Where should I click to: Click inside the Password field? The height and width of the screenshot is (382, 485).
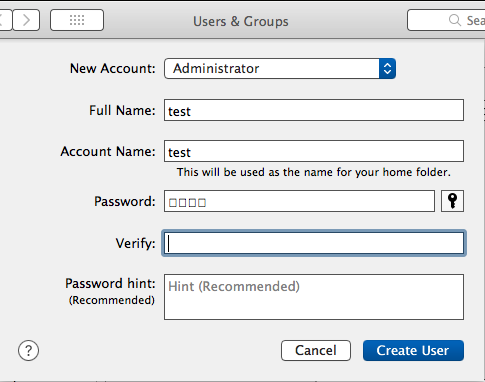point(299,201)
